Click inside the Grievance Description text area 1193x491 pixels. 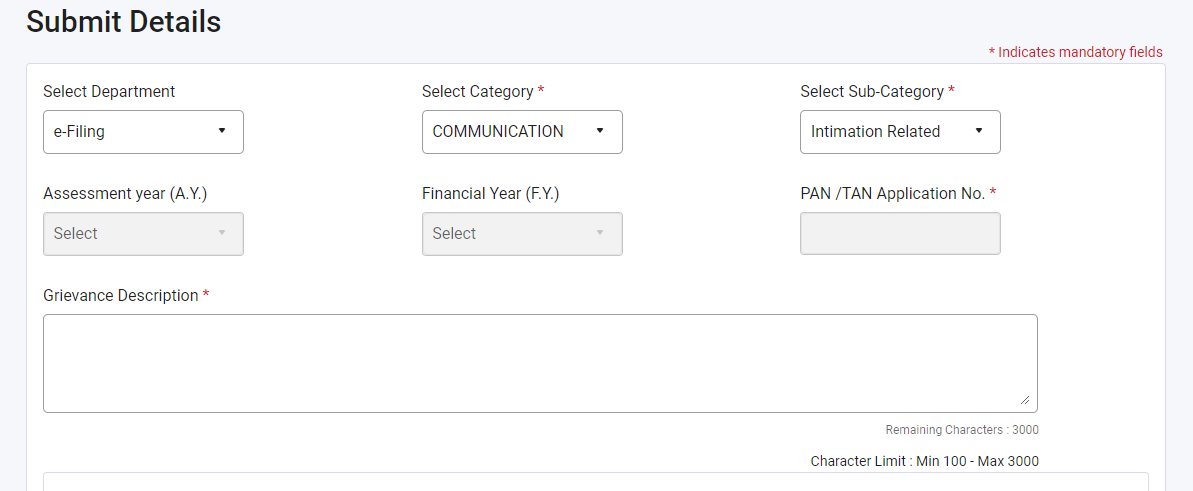click(x=540, y=363)
